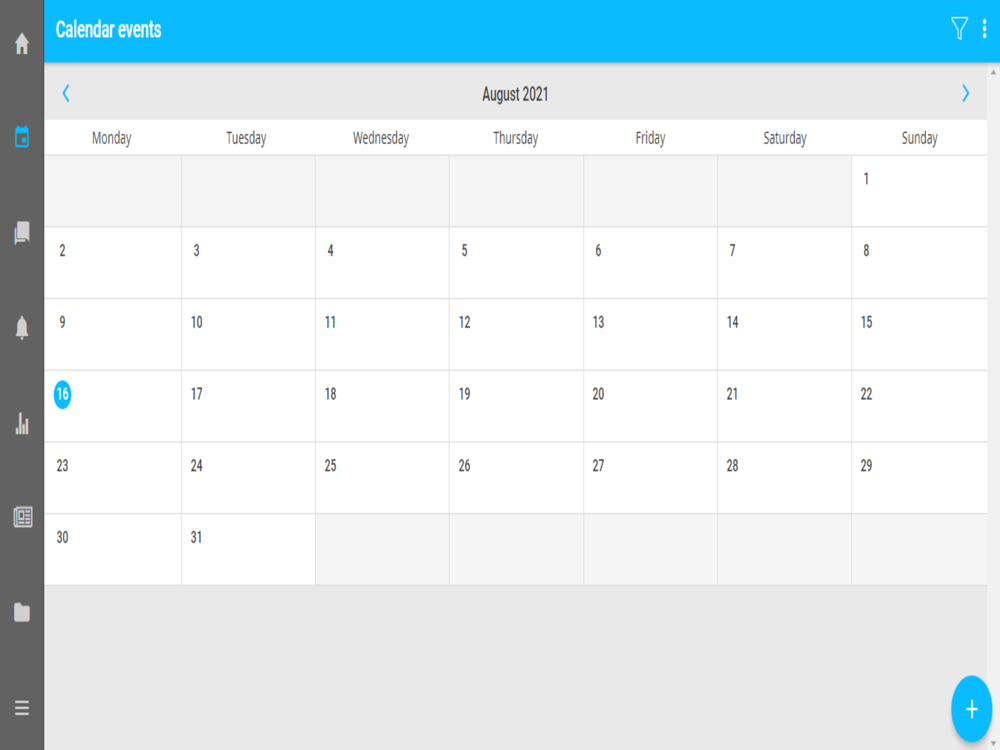Select day 20 in the calendar

coord(651,406)
